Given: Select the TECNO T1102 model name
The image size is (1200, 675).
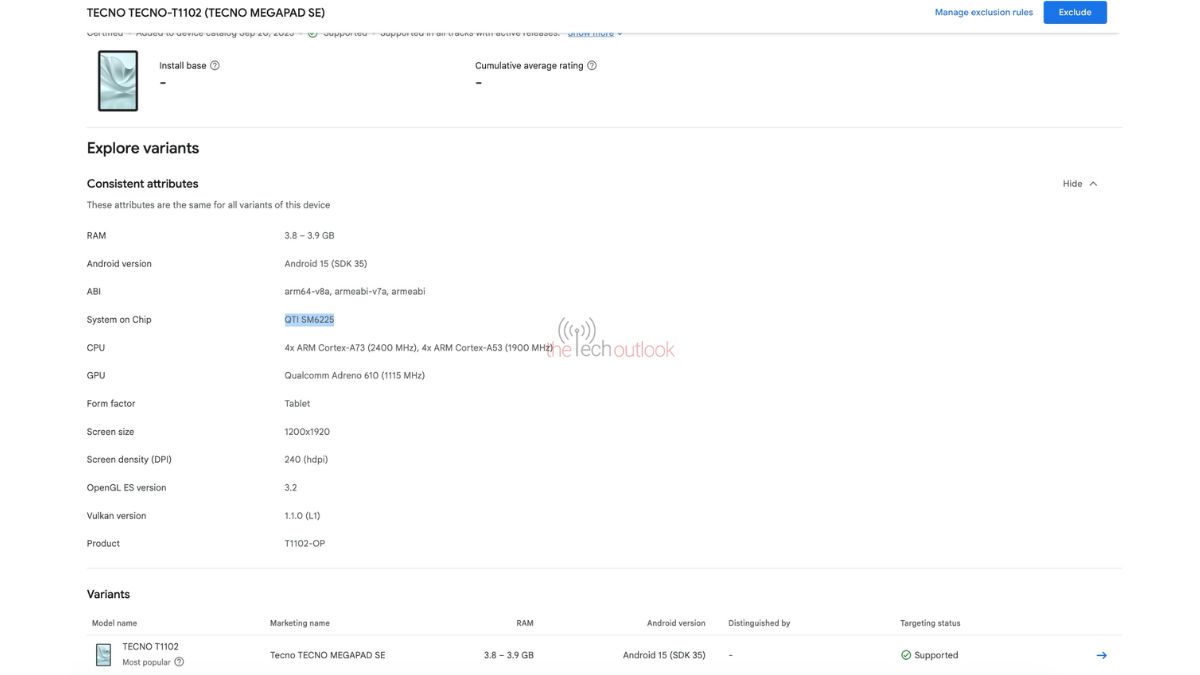Looking at the screenshot, I should click(x=150, y=647).
